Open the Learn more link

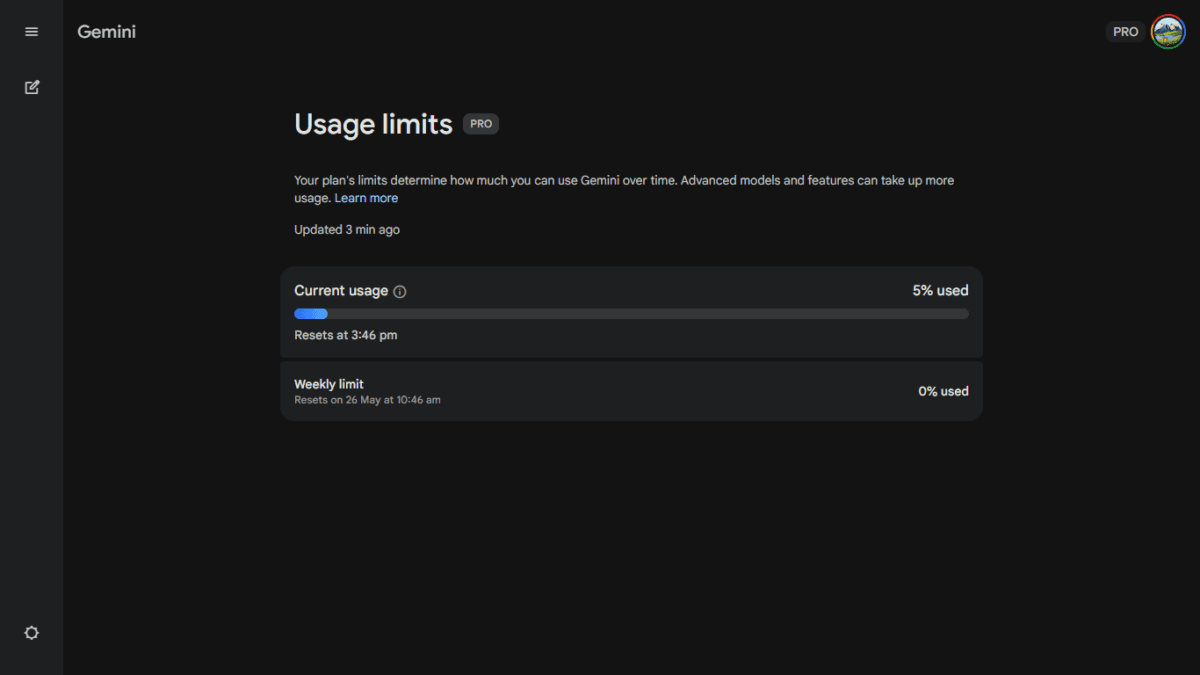[x=366, y=198]
